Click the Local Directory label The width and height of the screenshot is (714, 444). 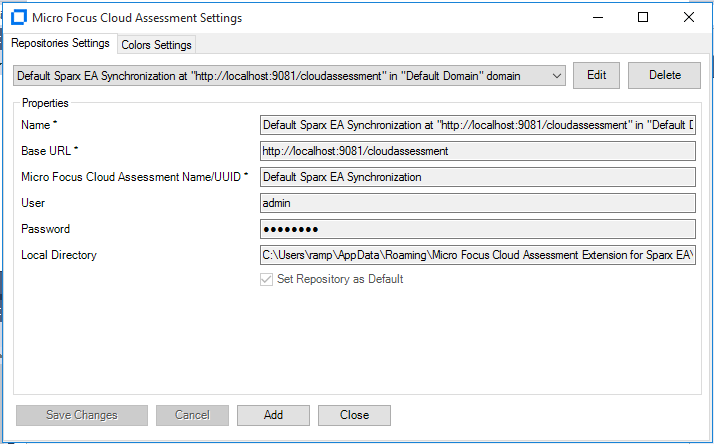[59, 255]
